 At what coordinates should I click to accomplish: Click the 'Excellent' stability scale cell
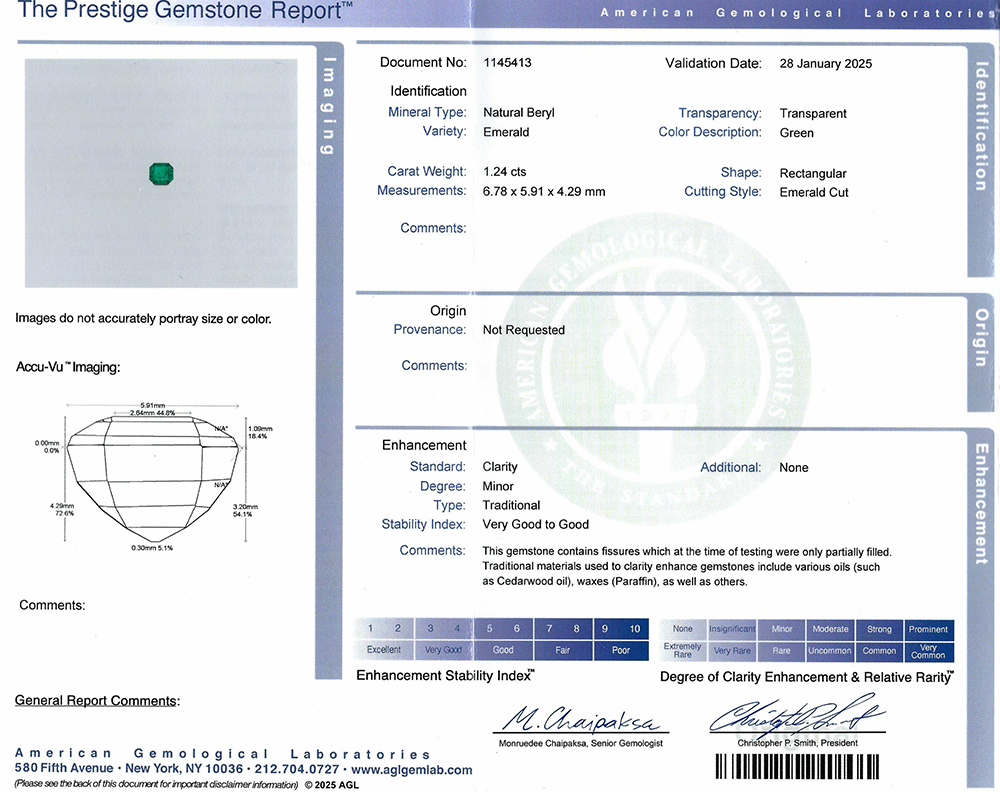[x=384, y=650]
